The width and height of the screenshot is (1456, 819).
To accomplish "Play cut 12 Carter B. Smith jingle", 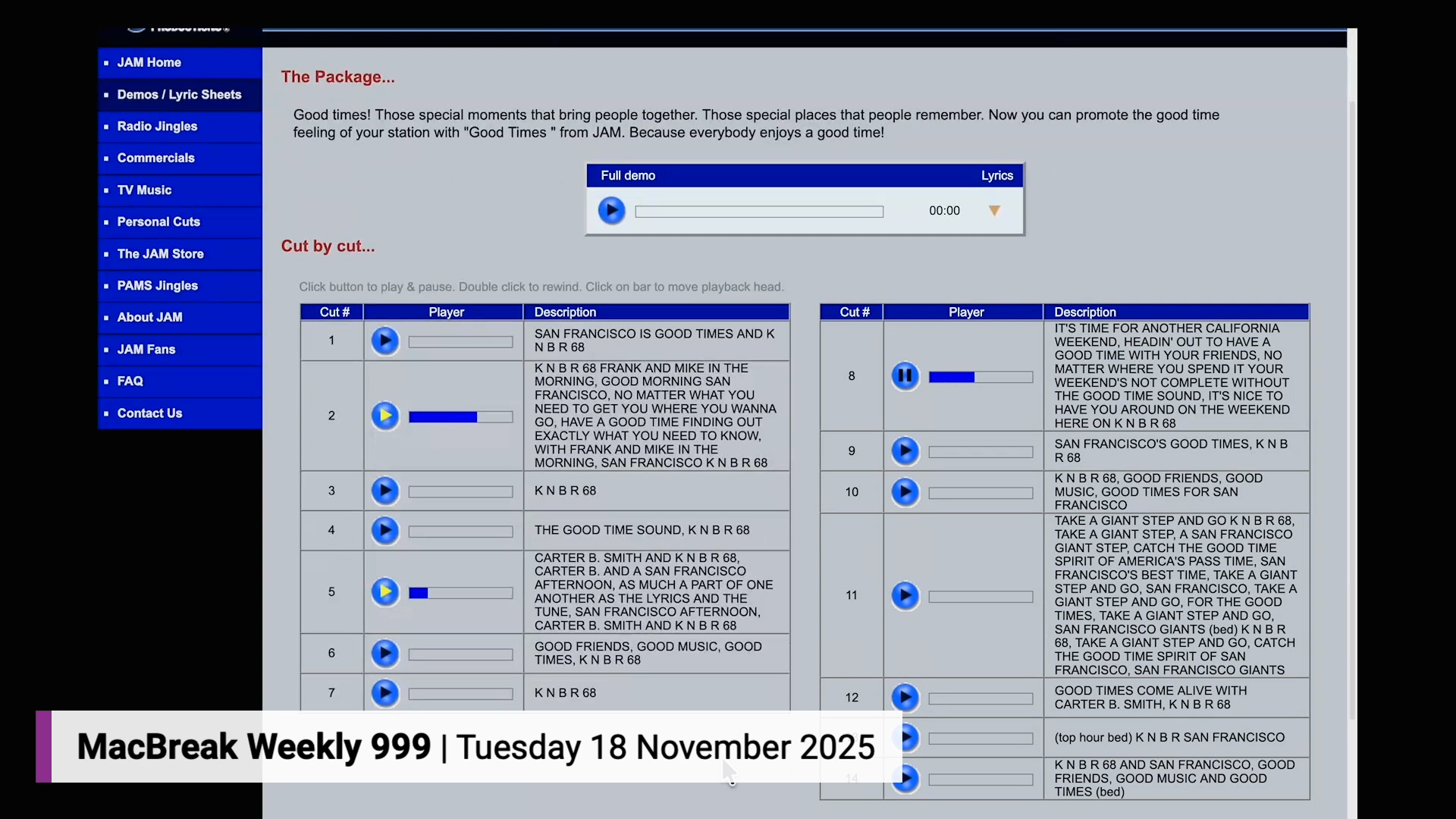I will click(x=905, y=698).
